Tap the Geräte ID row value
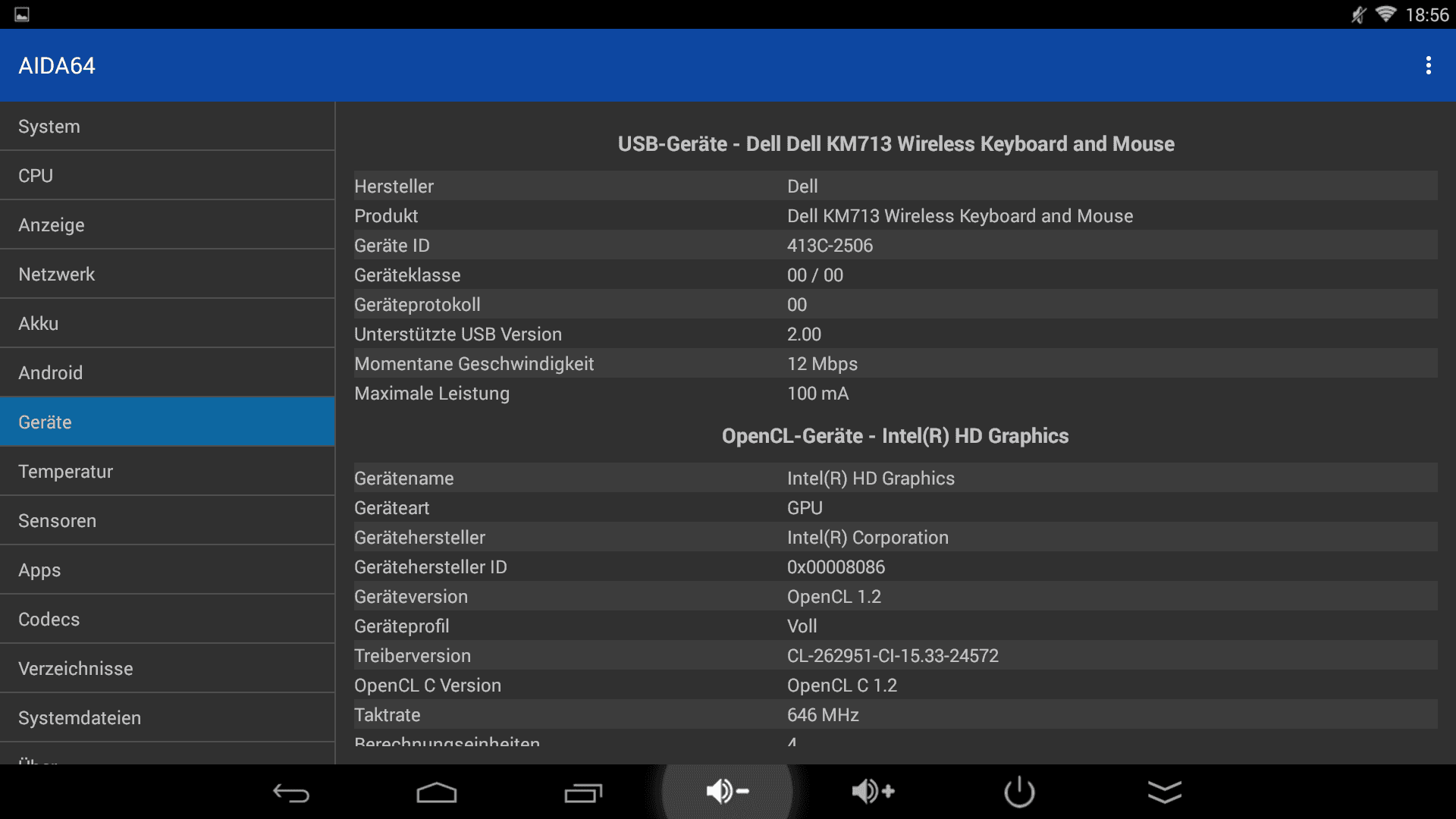Image resolution: width=1456 pixels, height=819 pixels. [830, 246]
